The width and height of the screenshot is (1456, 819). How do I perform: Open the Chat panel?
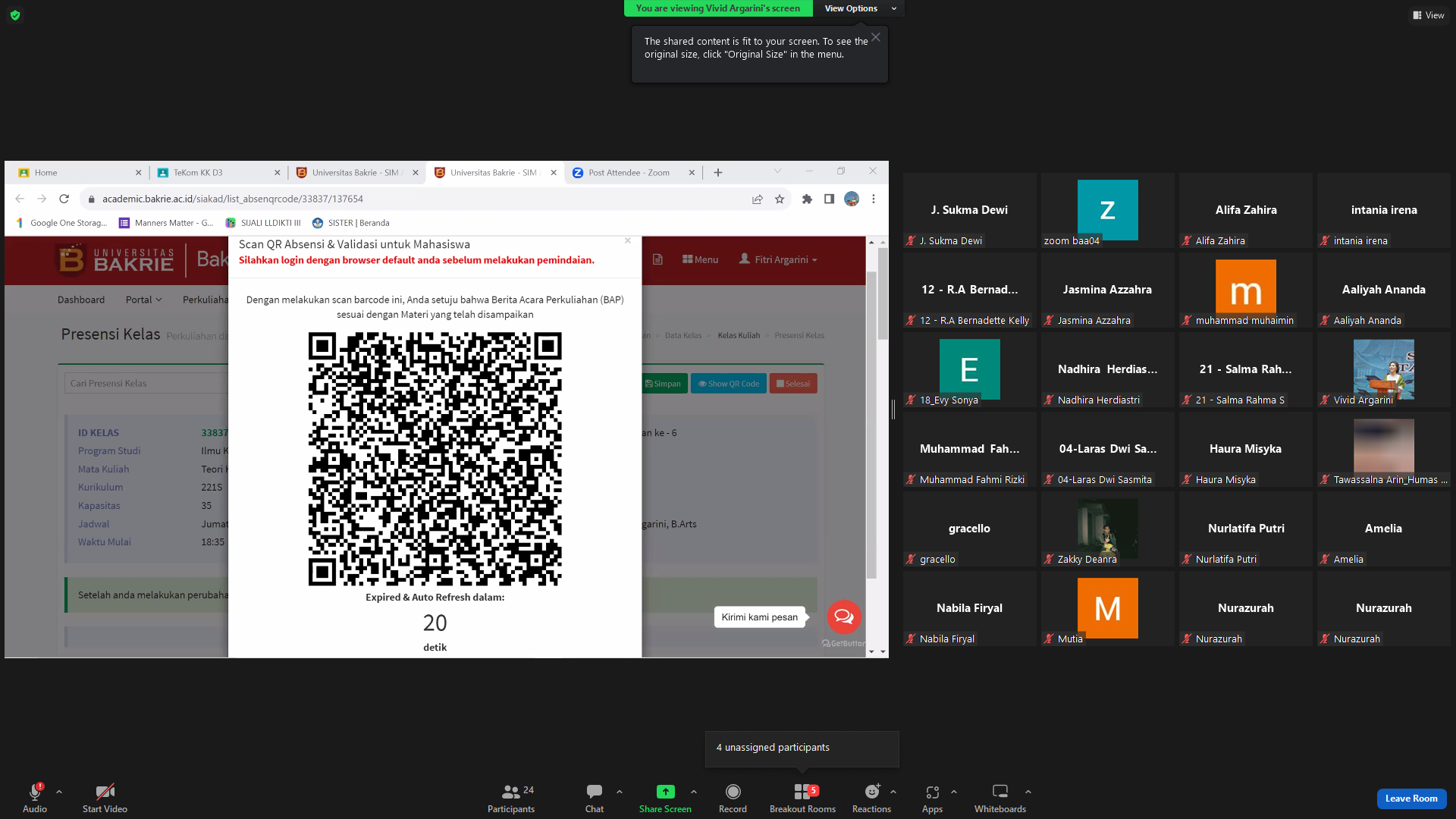coord(595,798)
